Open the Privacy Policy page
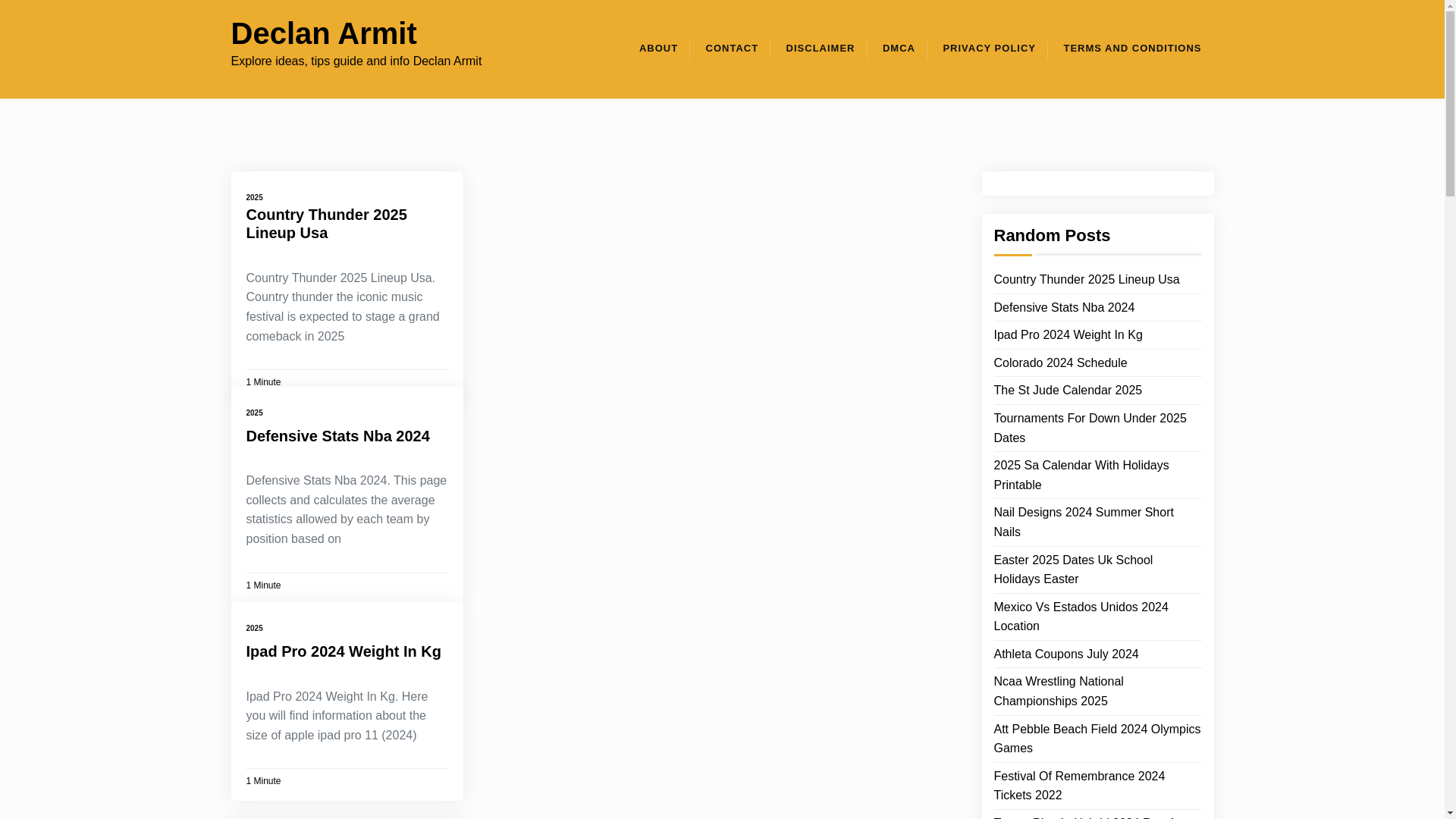1456x819 pixels. pos(989,49)
